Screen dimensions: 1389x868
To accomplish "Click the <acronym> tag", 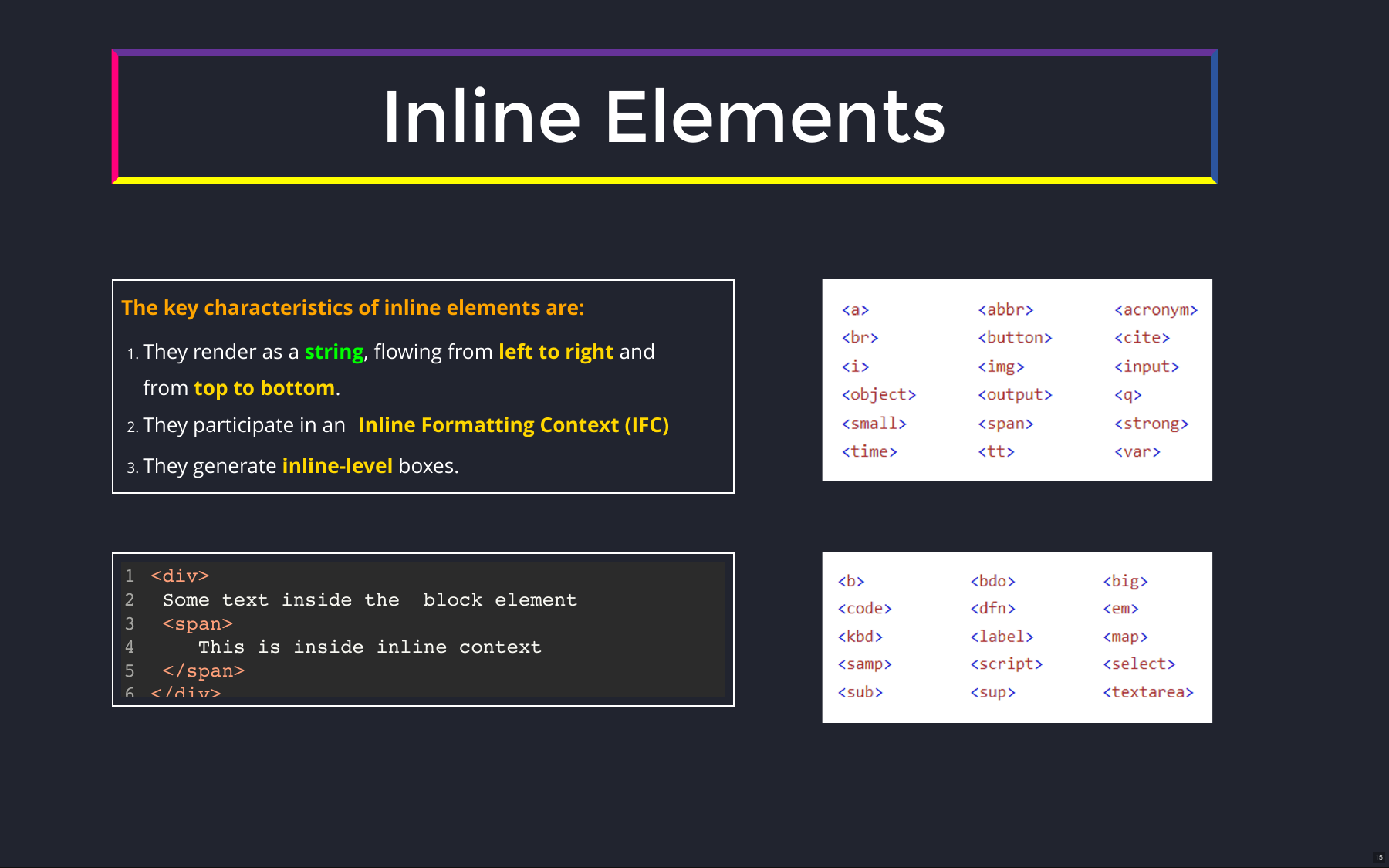I will (x=1156, y=309).
